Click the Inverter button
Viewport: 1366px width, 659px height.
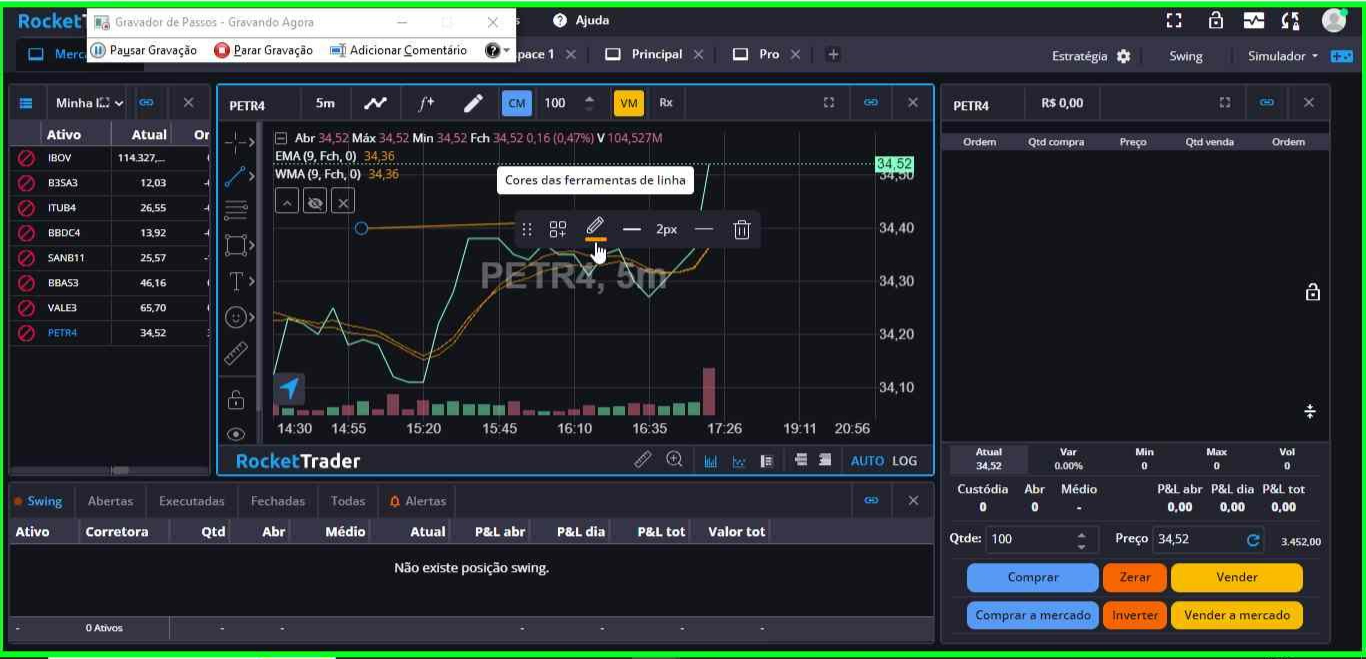click(x=1135, y=615)
